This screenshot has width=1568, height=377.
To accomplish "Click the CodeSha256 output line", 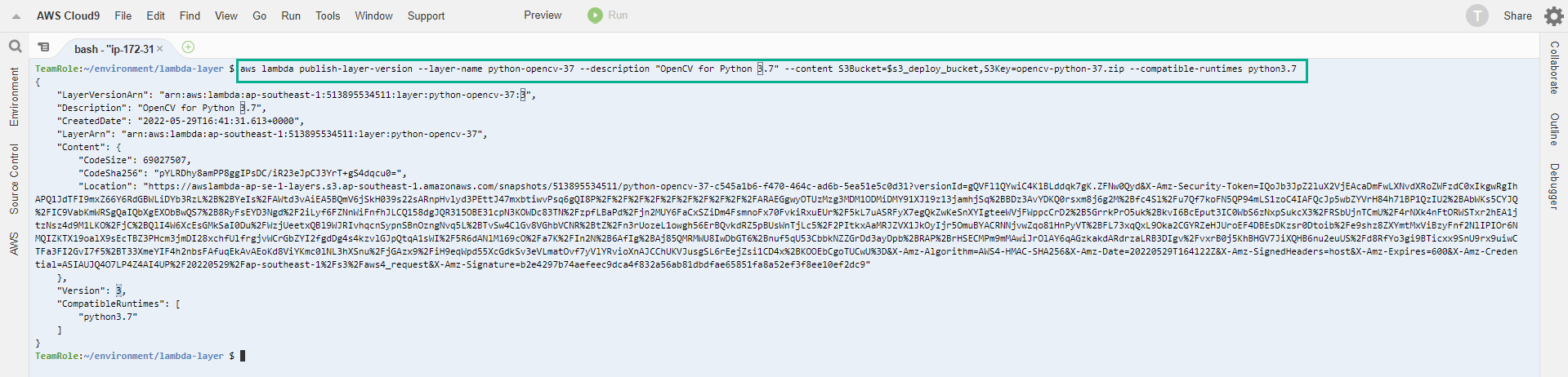I will [243, 173].
